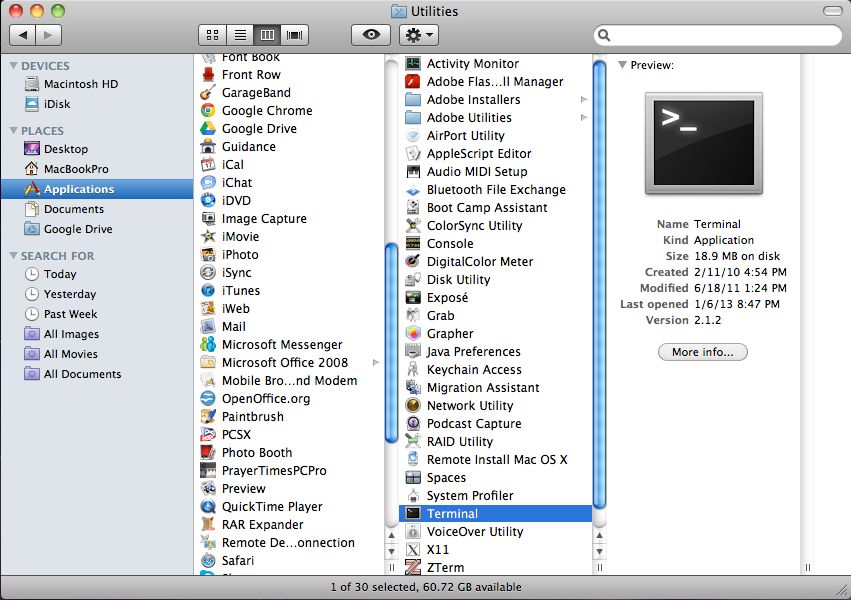Select the ColorSync Utility icon
851x600 pixels.
pyautogui.click(x=413, y=226)
